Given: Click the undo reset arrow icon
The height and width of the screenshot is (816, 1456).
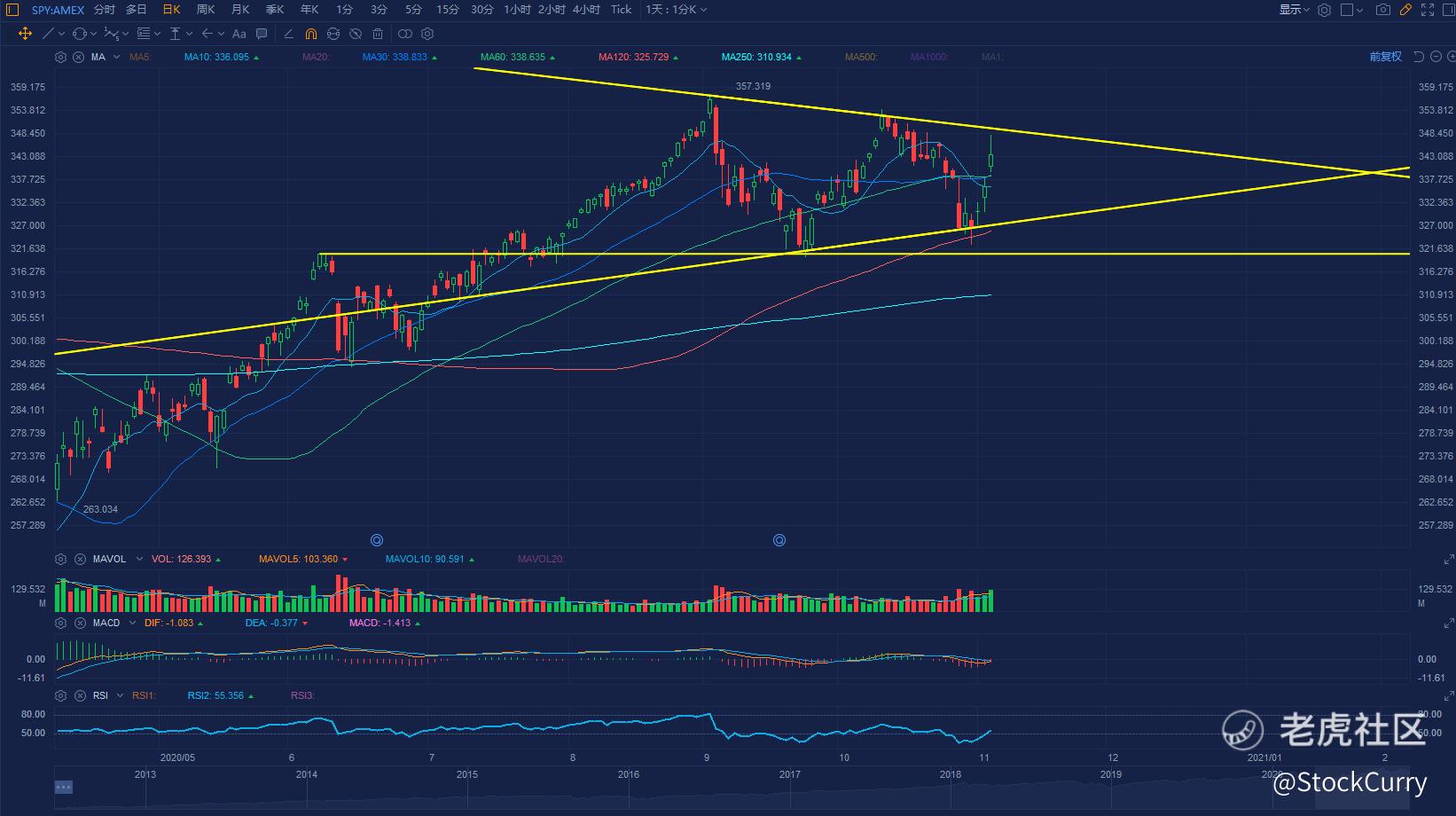Looking at the screenshot, I should click(1418, 57).
